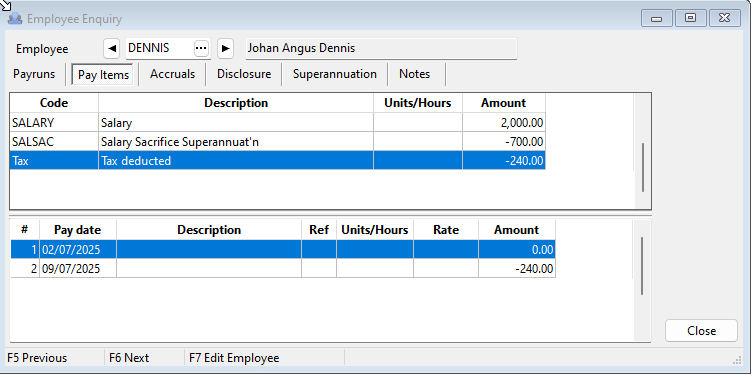Click the pay history list scrollbar
The height and width of the screenshot is (377, 755).
[642, 281]
